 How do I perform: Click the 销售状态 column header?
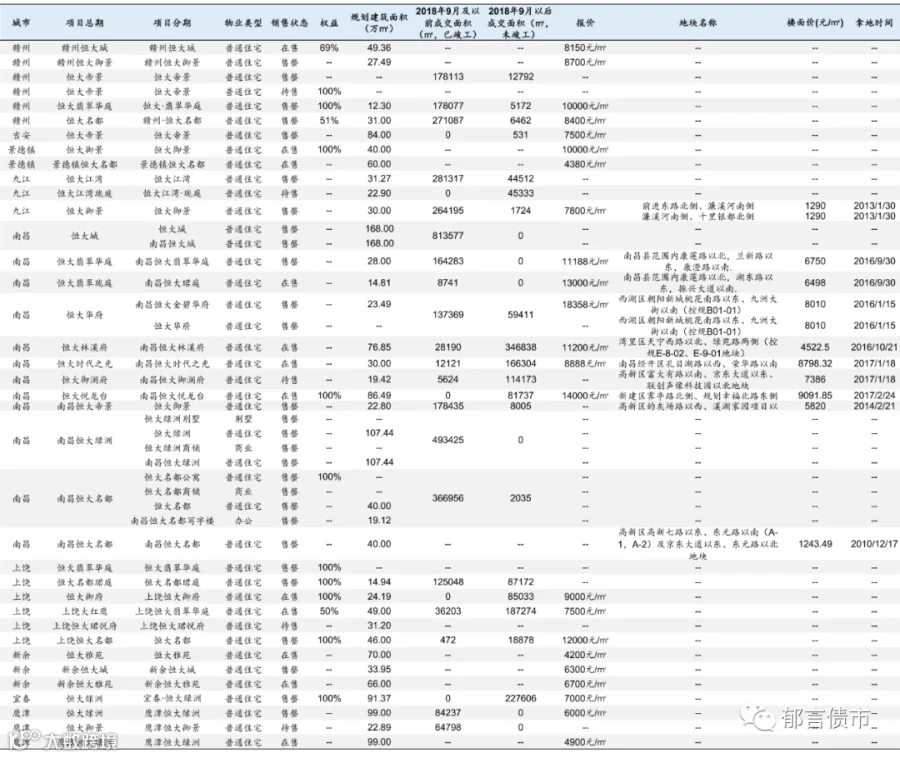tap(290, 23)
